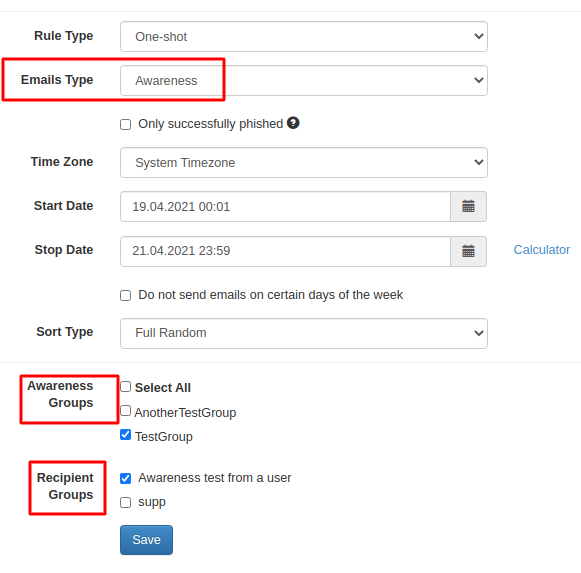Focus the Stop Date text field
Screen dimensions: 581x573
tap(285, 251)
